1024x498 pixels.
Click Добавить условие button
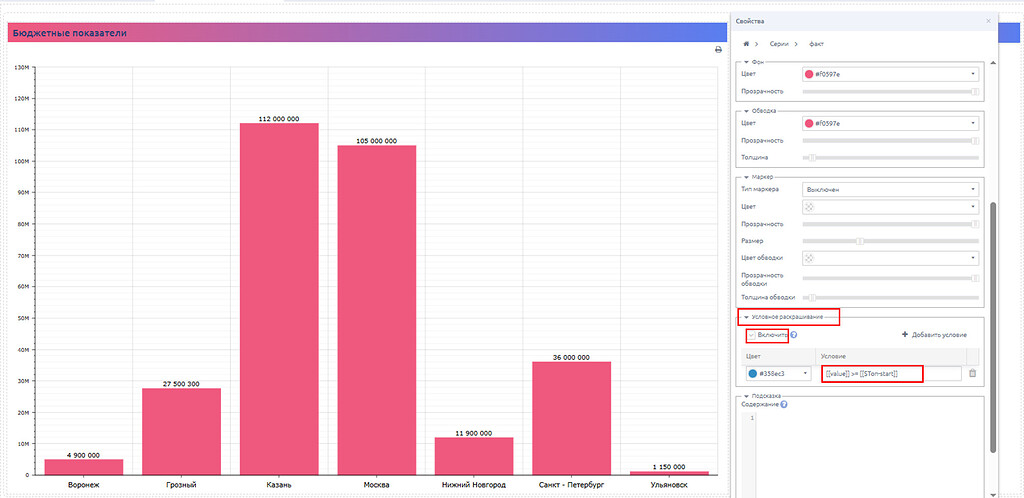[x=934, y=335]
